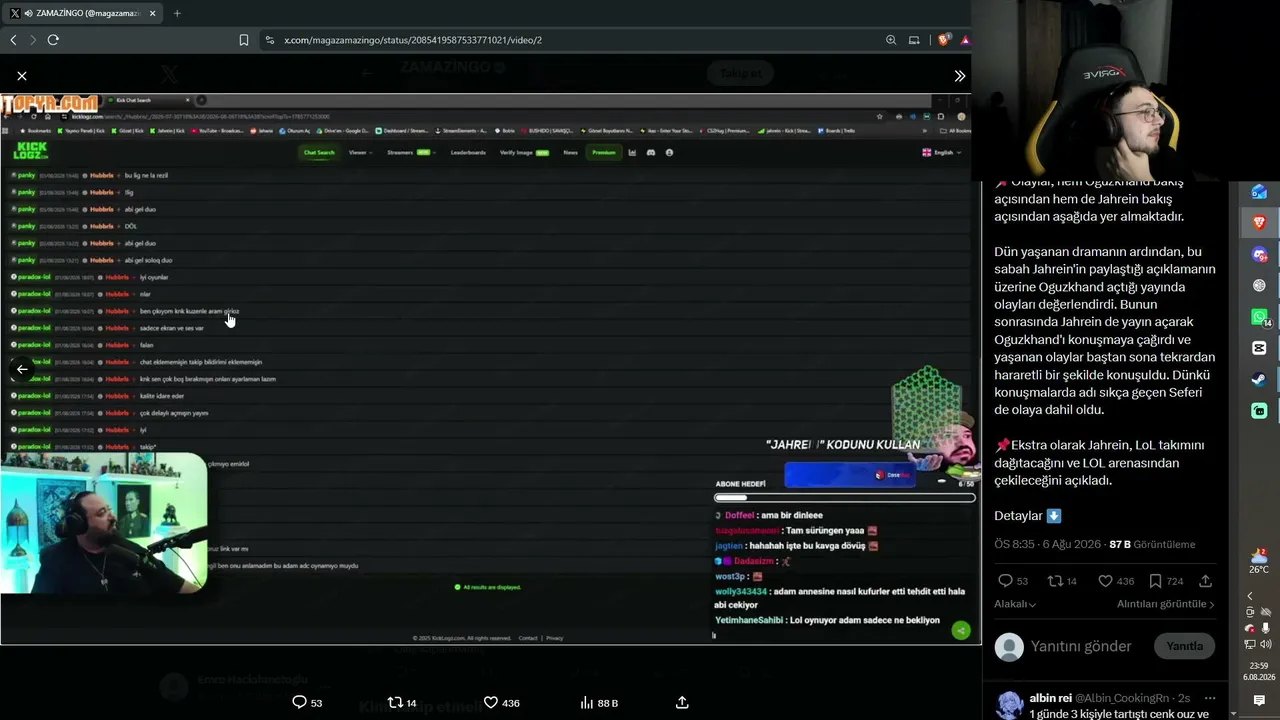
Task: Click the 87 B Görüntüleme view count
Action: click(1152, 545)
